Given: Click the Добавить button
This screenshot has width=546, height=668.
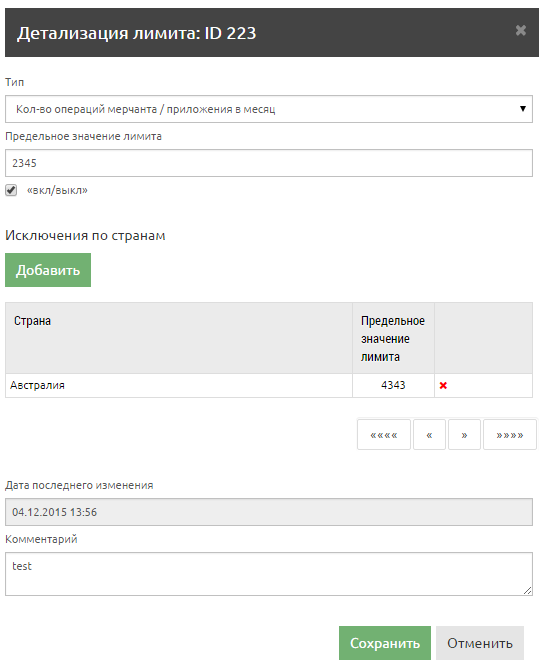Looking at the screenshot, I should pyautogui.click(x=48, y=270).
